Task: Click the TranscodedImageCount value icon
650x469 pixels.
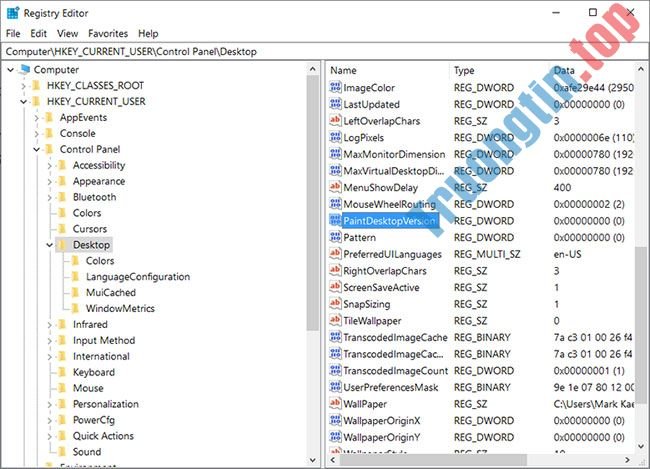Action: (x=335, y=370)
